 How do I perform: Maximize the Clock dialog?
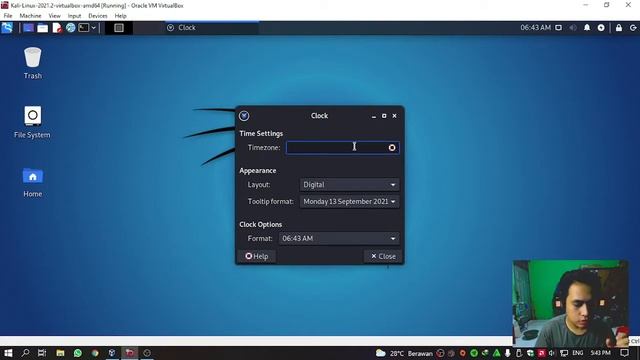pyautogui.click(x=384, y=116)
